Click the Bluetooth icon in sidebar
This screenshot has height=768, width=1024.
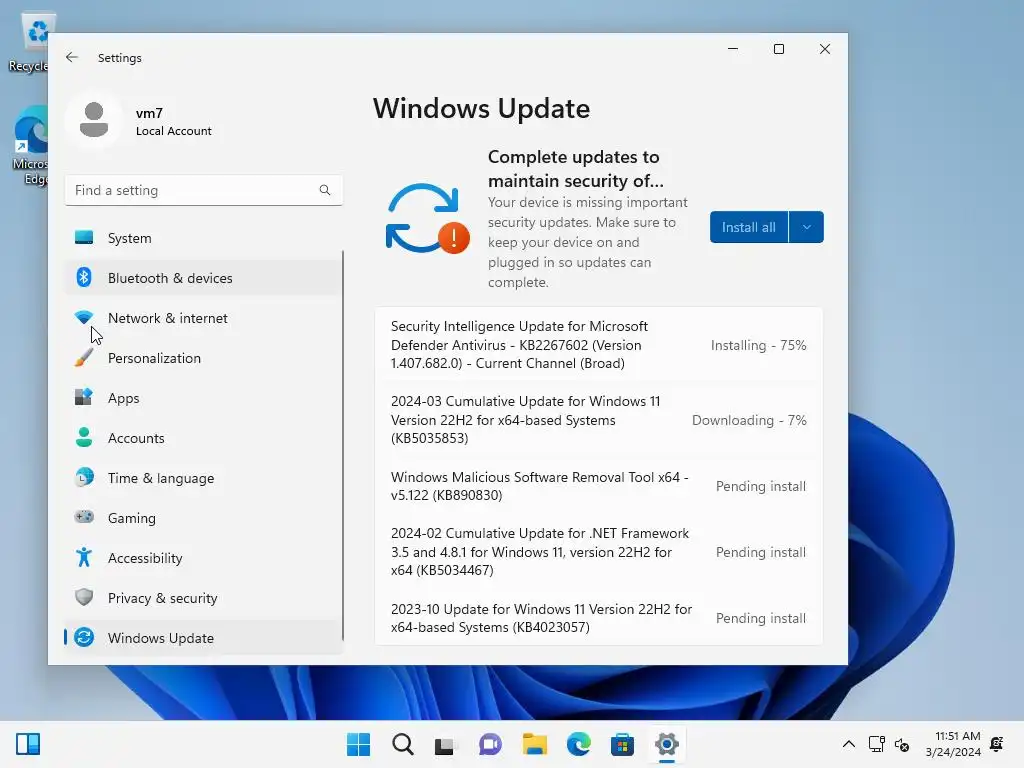[84, 278]
